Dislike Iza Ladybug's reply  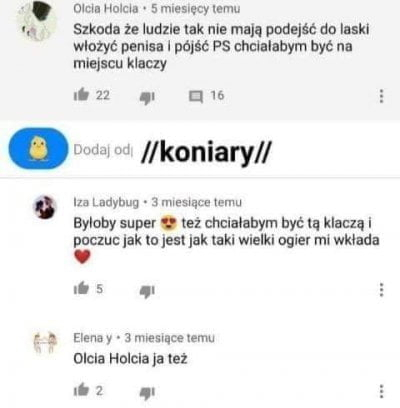tap(147, 291)
